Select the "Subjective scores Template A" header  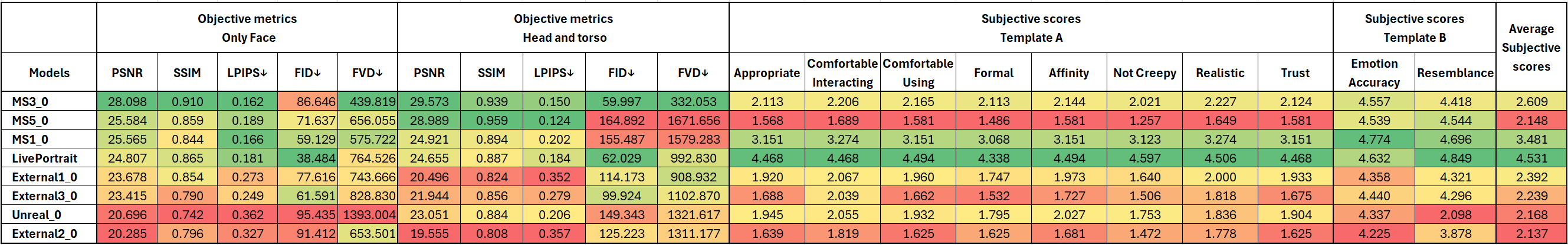(1031, 28)
